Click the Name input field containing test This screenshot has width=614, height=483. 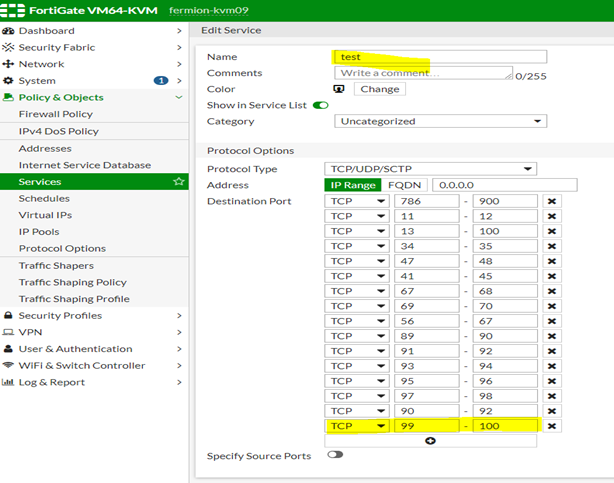[x=440, y=57]
